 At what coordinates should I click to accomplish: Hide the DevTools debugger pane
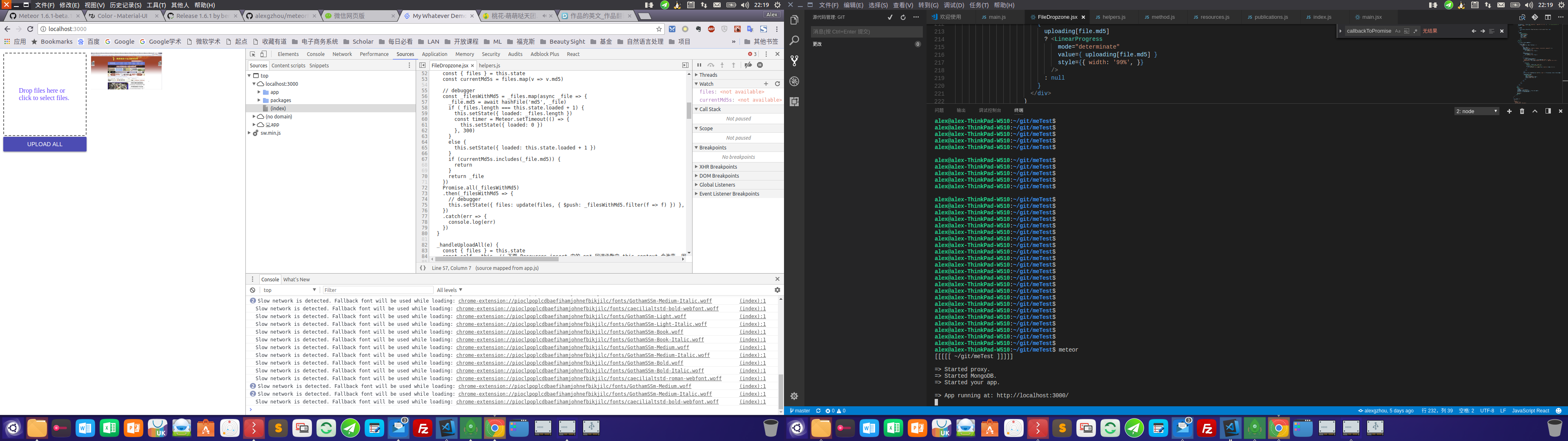pos(686,65)
